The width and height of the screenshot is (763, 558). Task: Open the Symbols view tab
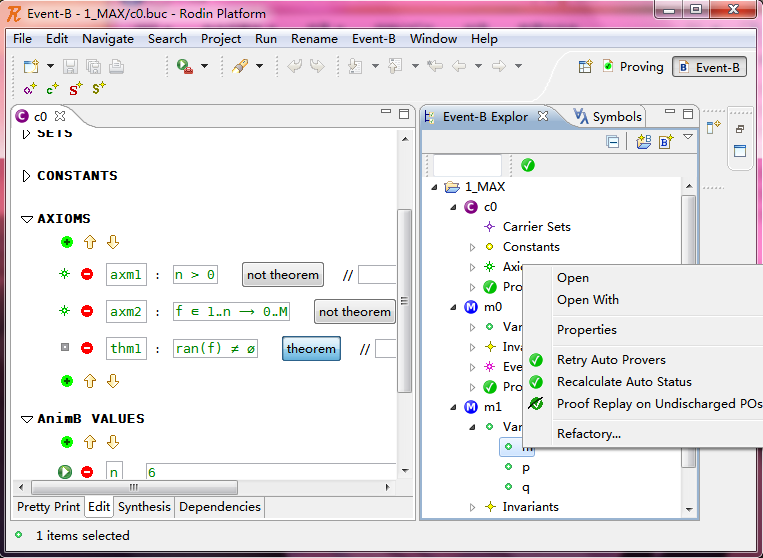point(607,117)
